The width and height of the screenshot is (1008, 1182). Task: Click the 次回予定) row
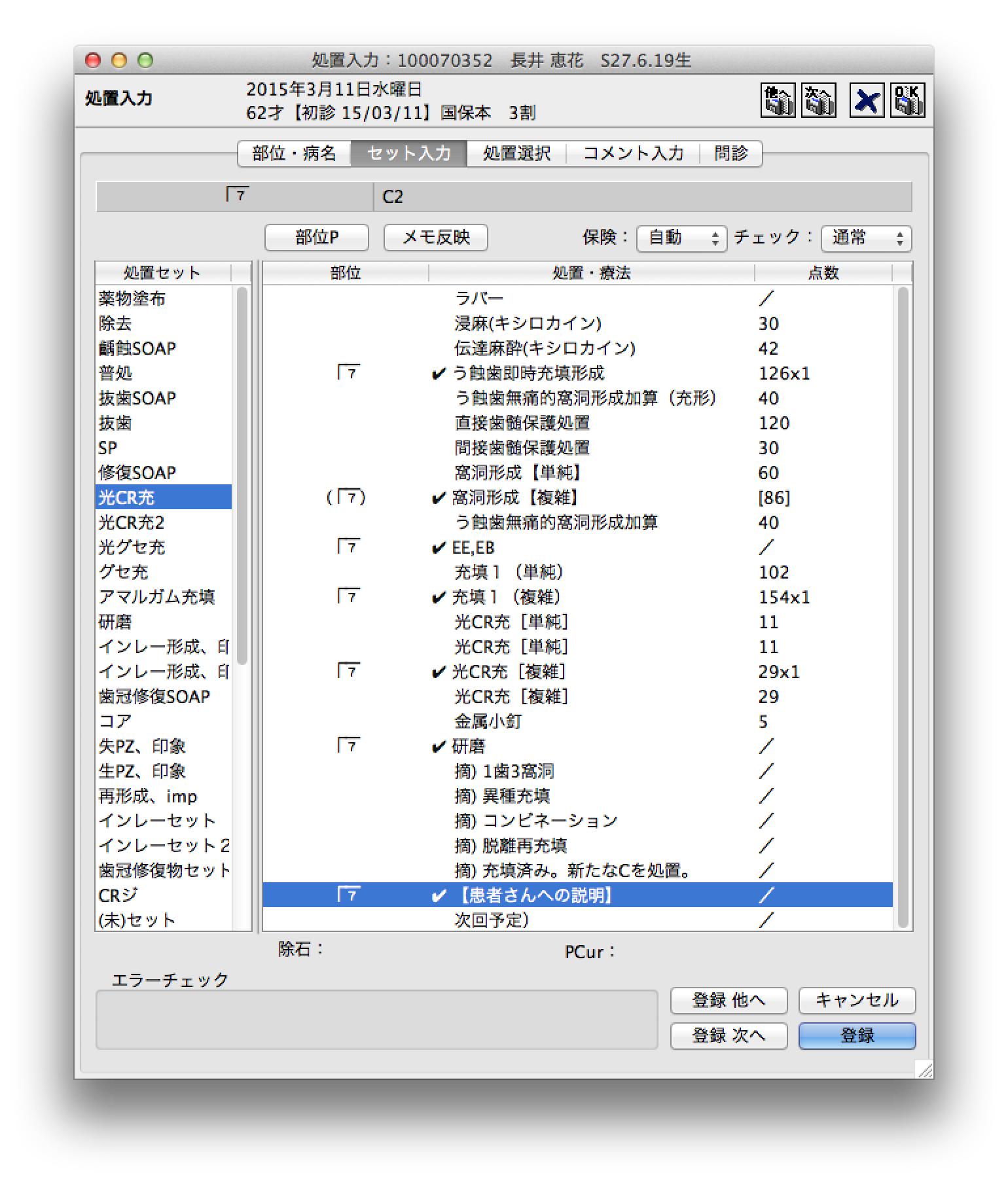coord(578,921)
